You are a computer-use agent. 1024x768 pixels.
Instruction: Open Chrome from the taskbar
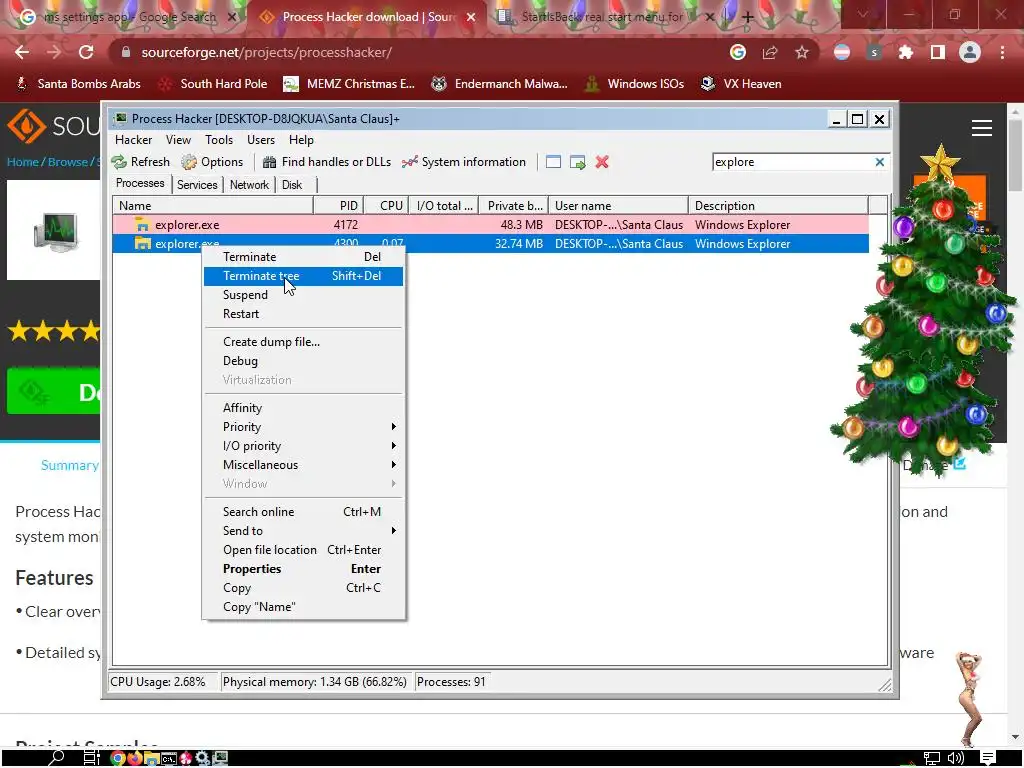[x=118, y=758]
